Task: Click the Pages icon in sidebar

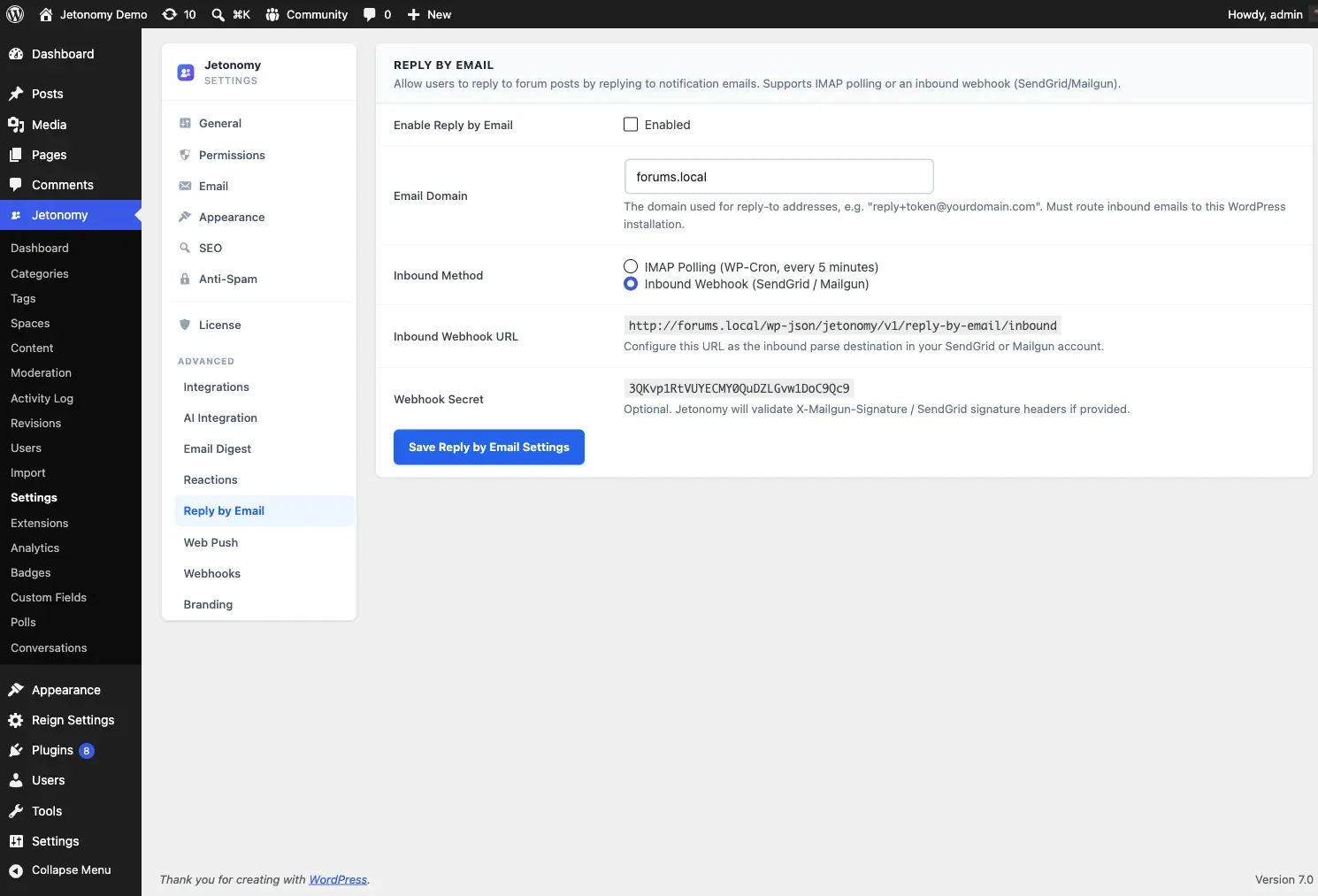Action: point(16,155)
